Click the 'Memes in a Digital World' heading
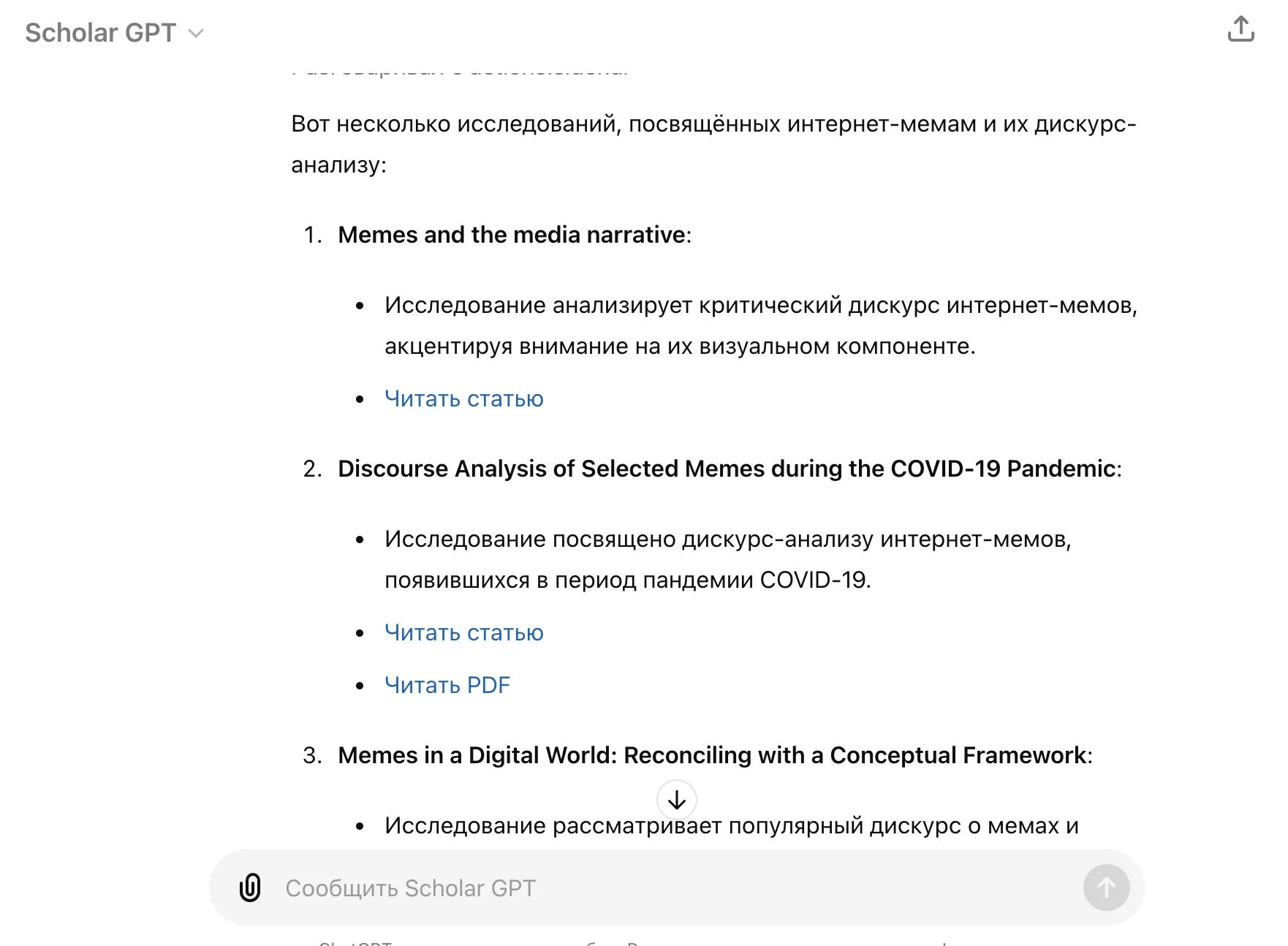This screenshot has height=946, width=1288. coord(711,755)
